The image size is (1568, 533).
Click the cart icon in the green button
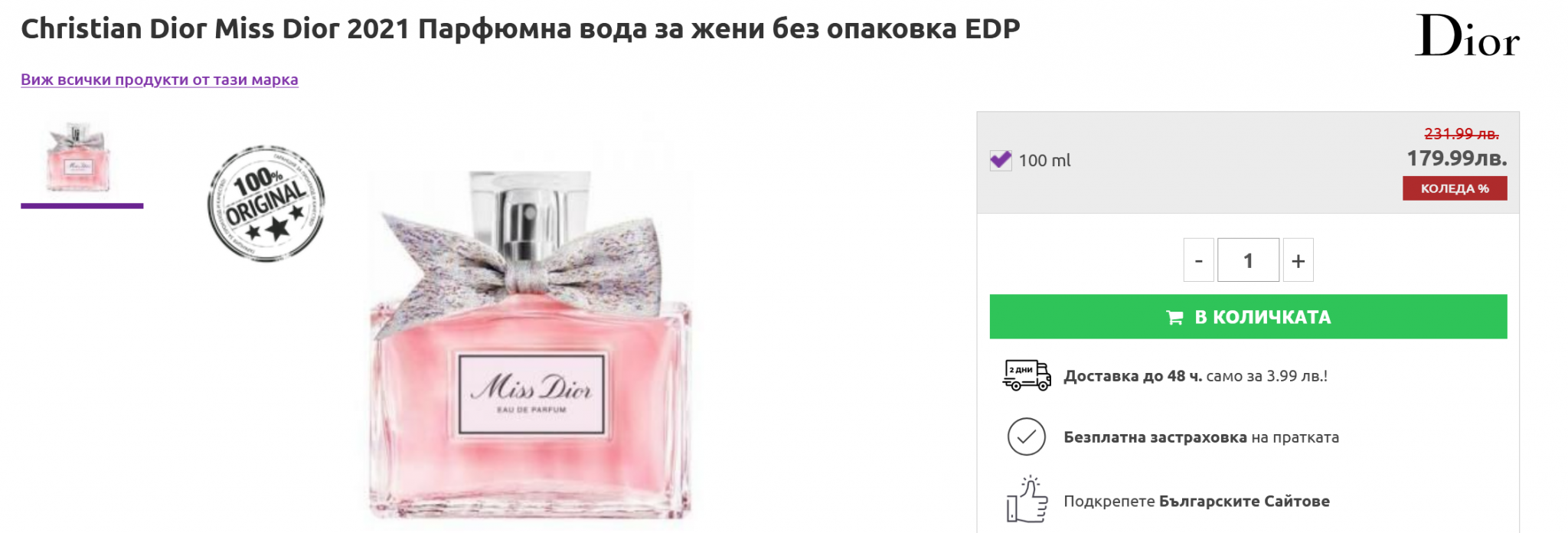1174,317
